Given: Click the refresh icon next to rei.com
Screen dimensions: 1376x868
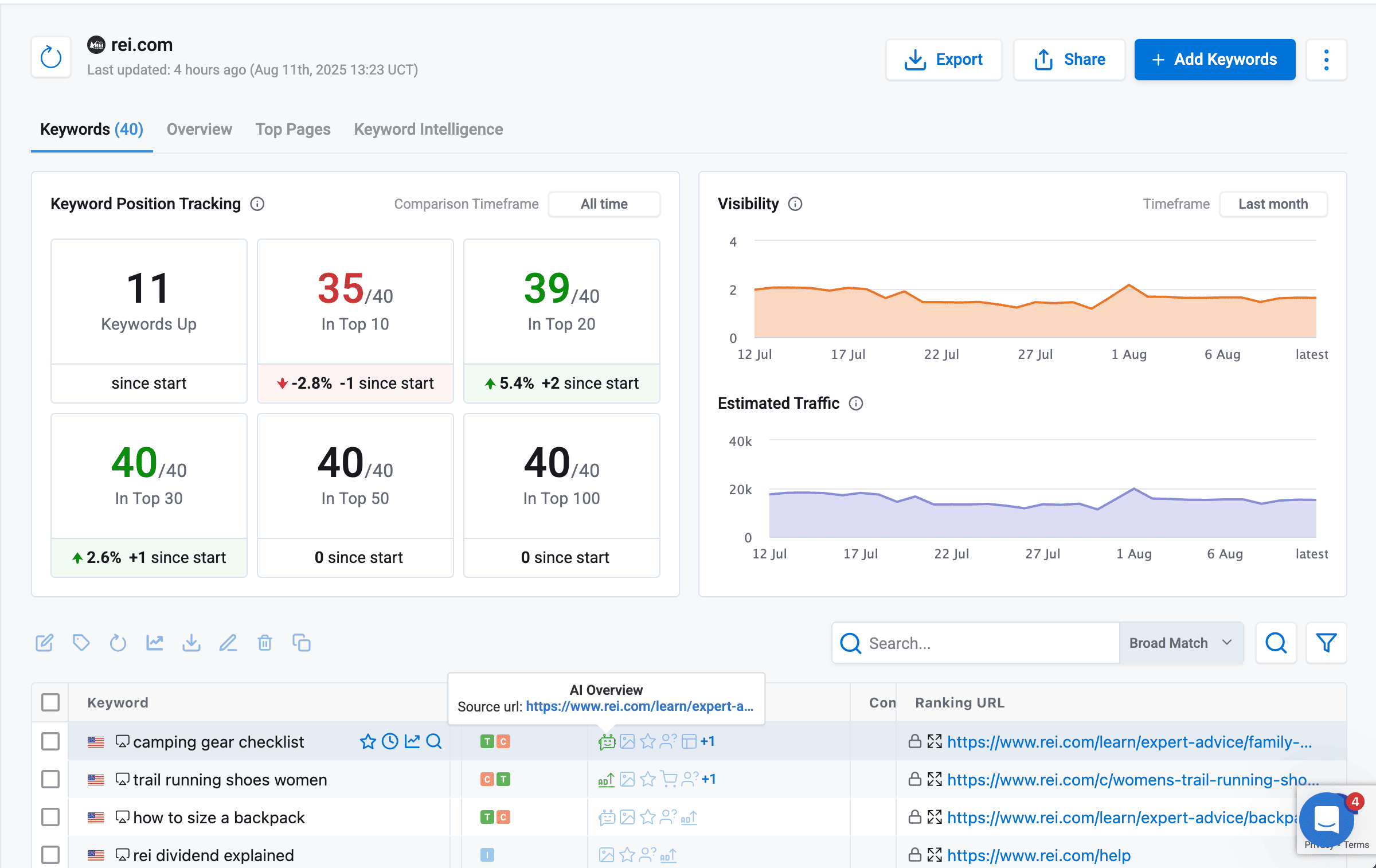Looking at the screenshot, I should pos(51,57).
